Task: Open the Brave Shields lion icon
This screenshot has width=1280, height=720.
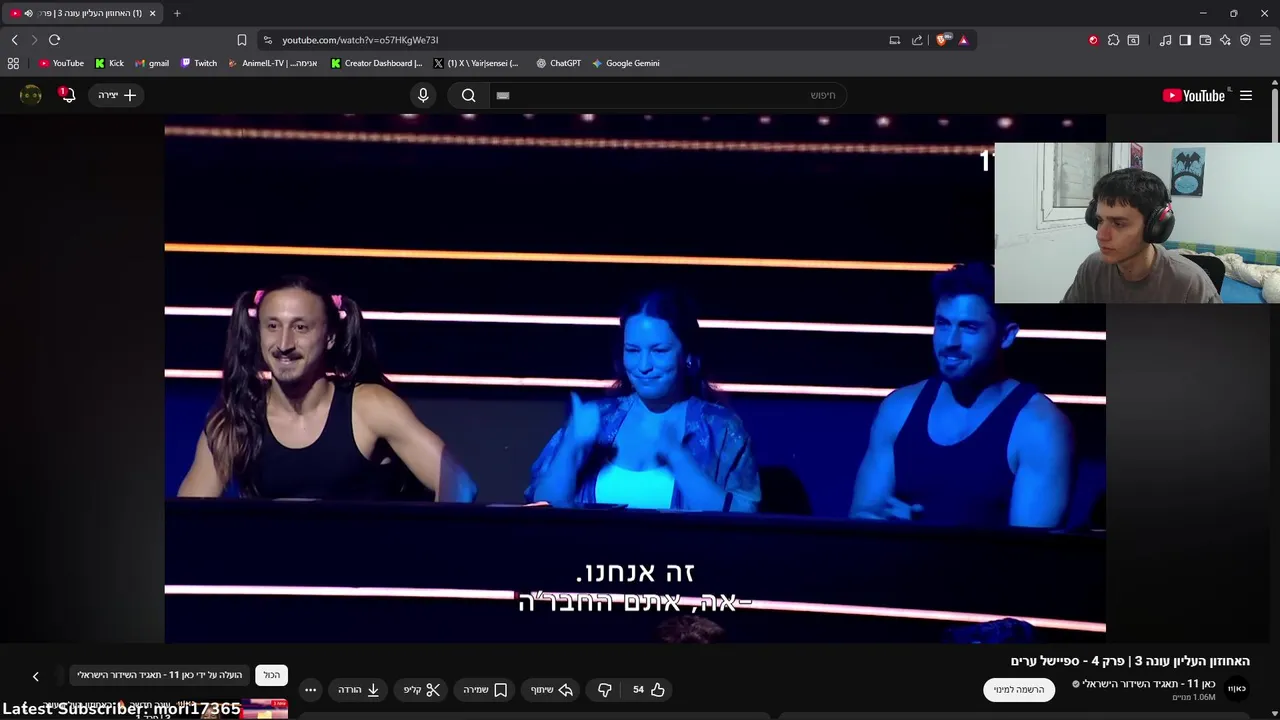Action: click(x=942, y=40)
